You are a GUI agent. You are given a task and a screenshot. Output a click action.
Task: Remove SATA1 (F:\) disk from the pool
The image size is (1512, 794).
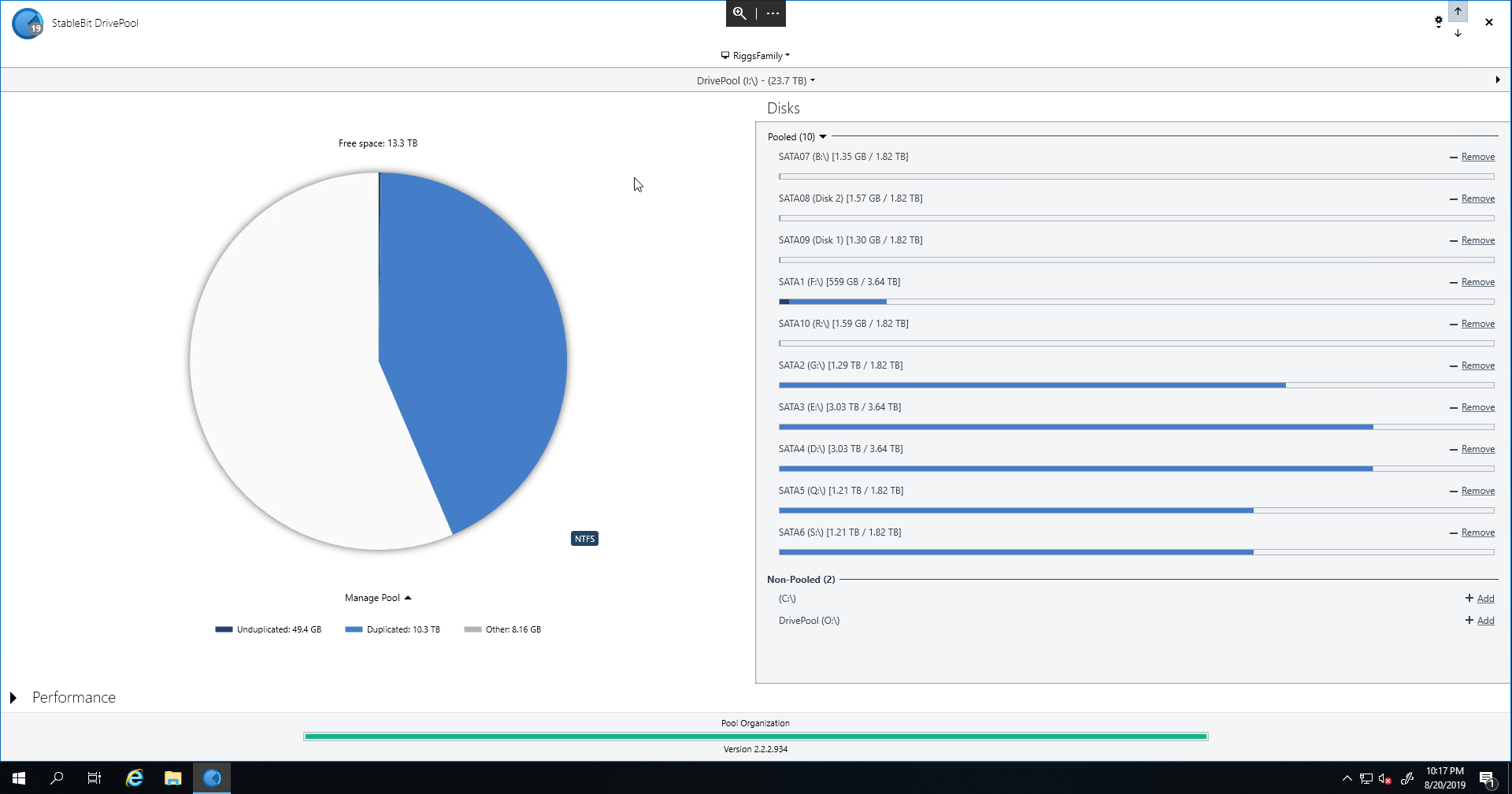[x=1477, y=282]
